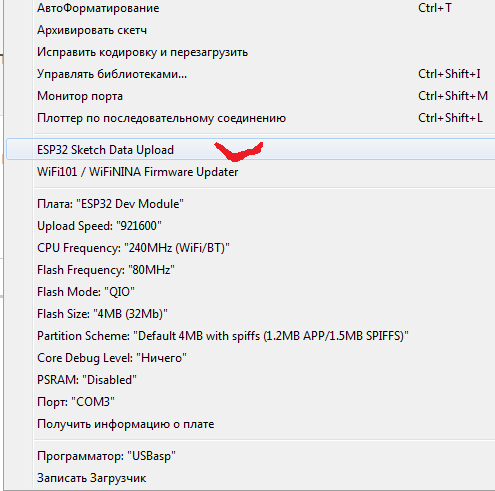495x491 pixels.
Task: Open Управлять библиотеками dialog
Action: tap(251, 74)
